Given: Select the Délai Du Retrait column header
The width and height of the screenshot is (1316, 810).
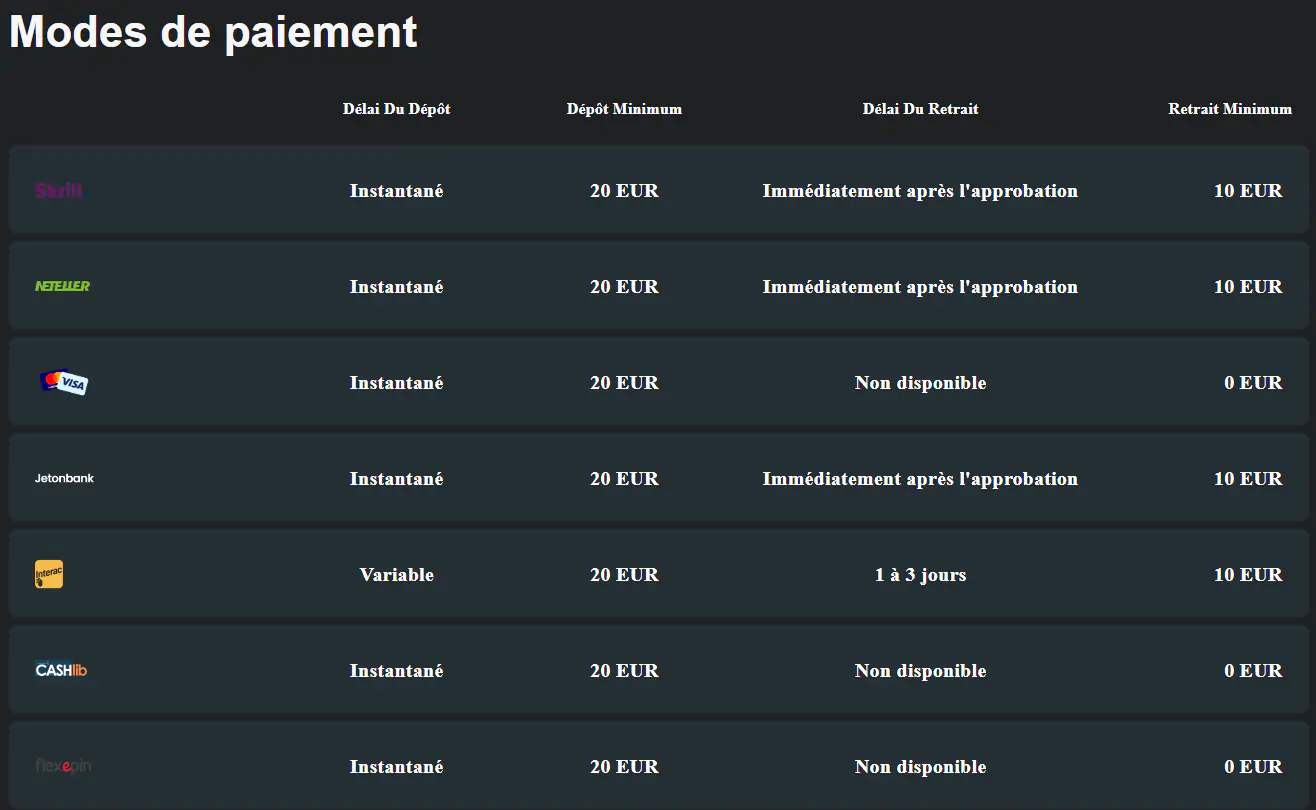Looking at the screenshot, I should pyautogui.click(x=920, y=109).
